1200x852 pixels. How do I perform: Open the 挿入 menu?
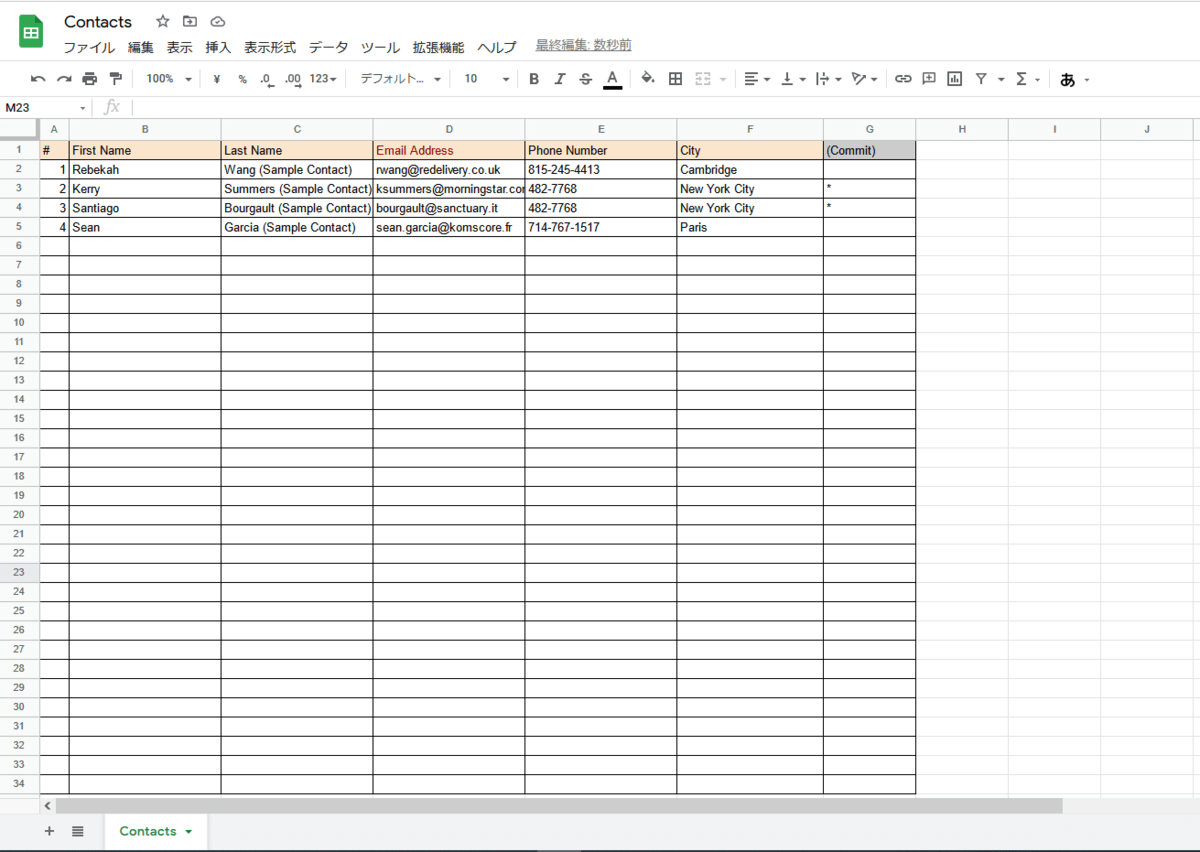218,47
